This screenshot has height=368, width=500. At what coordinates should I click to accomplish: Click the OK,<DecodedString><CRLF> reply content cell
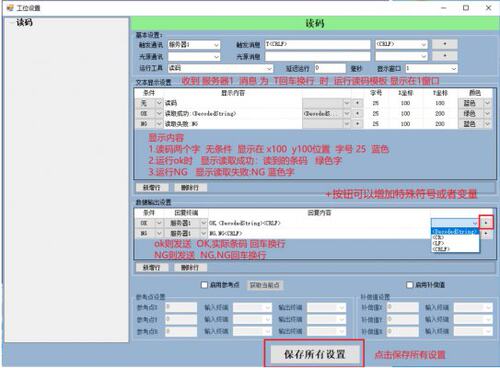[x=319, y=223]
